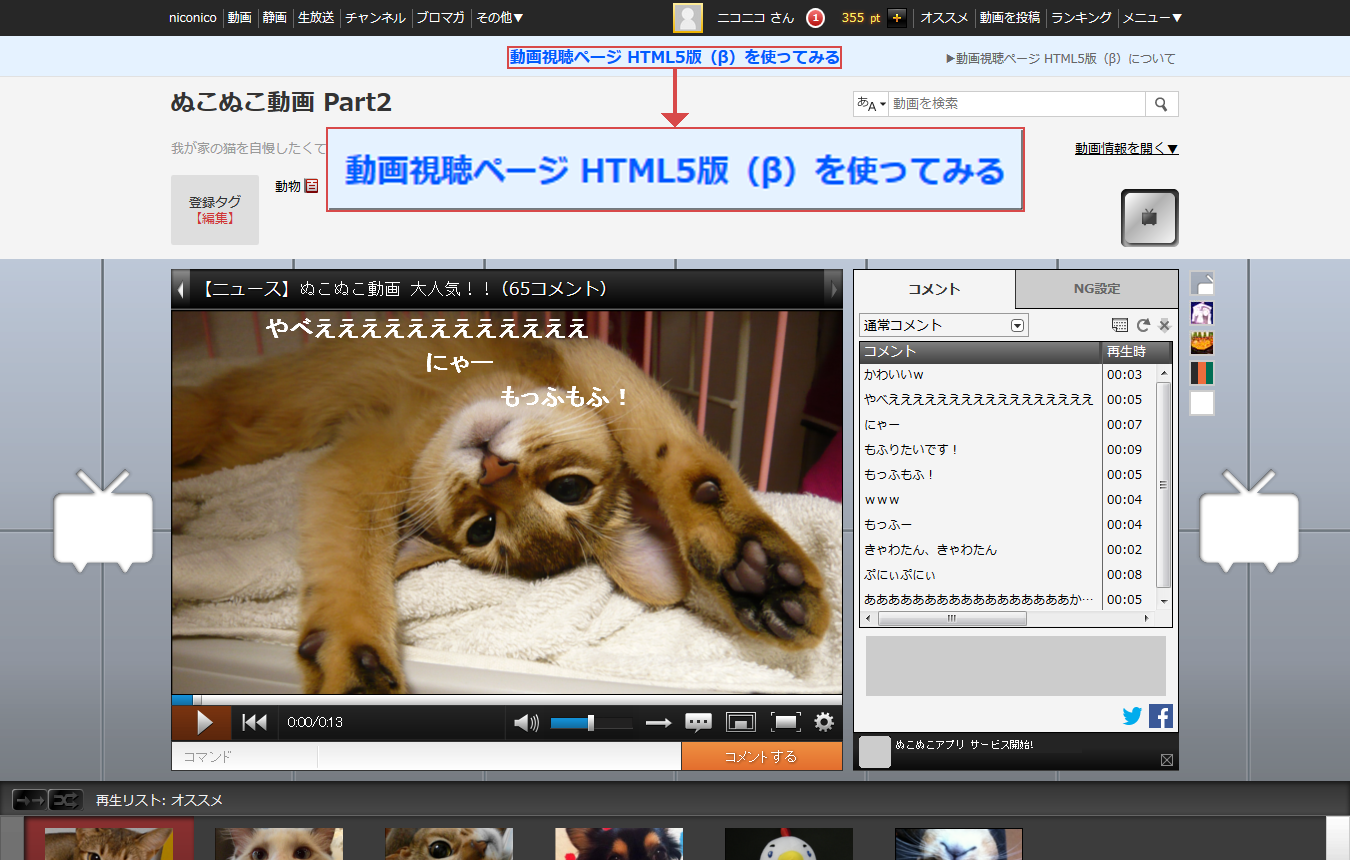Click the right TV-shaped logo
This screenshot has width=1350, height=860.
pos(1249,521)
